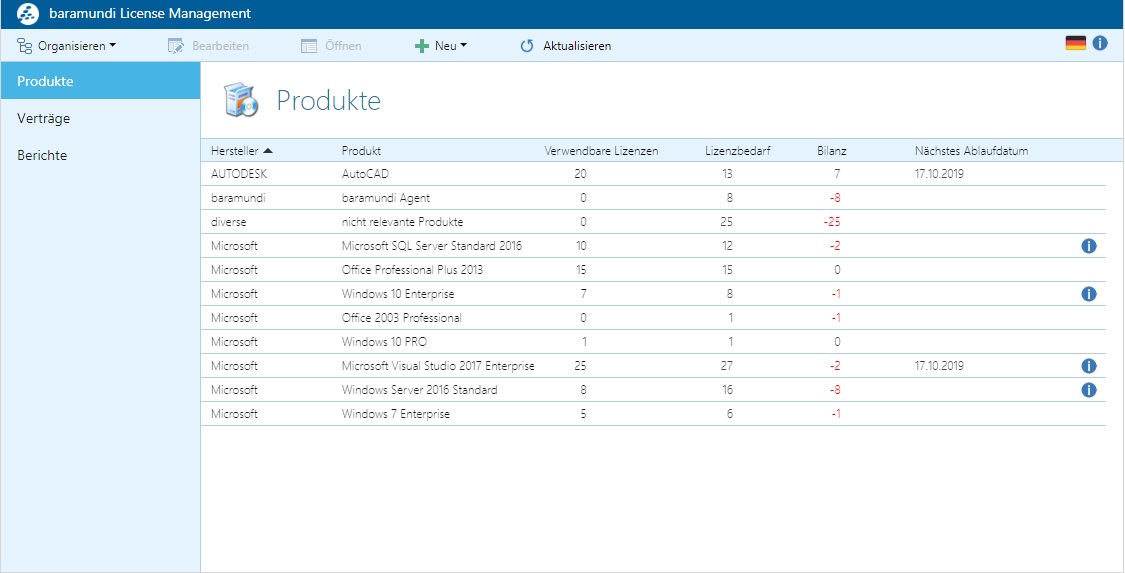Click the Öffnen toolbar button

click(x=331, y=46)
